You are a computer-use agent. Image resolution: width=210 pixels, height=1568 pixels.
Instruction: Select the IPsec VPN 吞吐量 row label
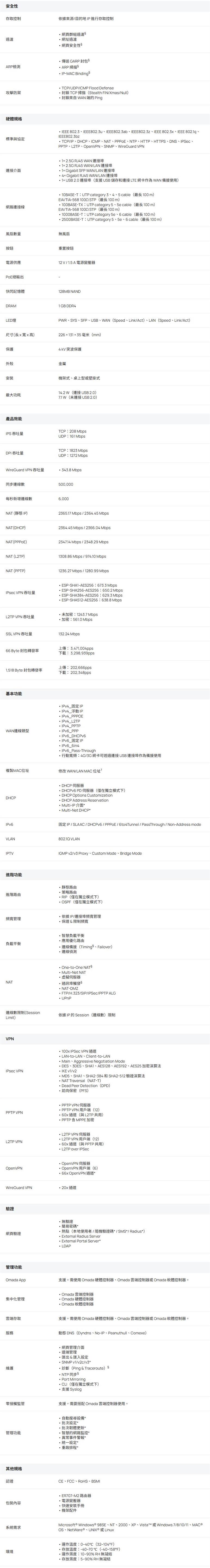click(x=21, y=592)
